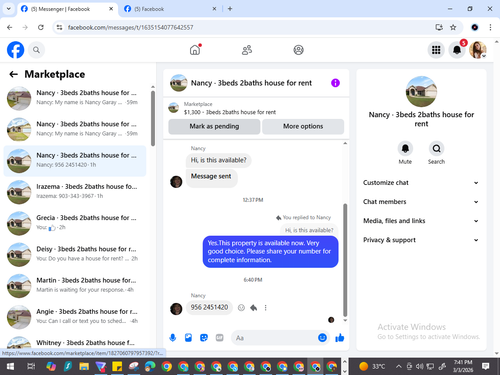The width and height of the screenshot is (500, 375).
Task: Open the volume icon in system tray
Action: point(420,367)
